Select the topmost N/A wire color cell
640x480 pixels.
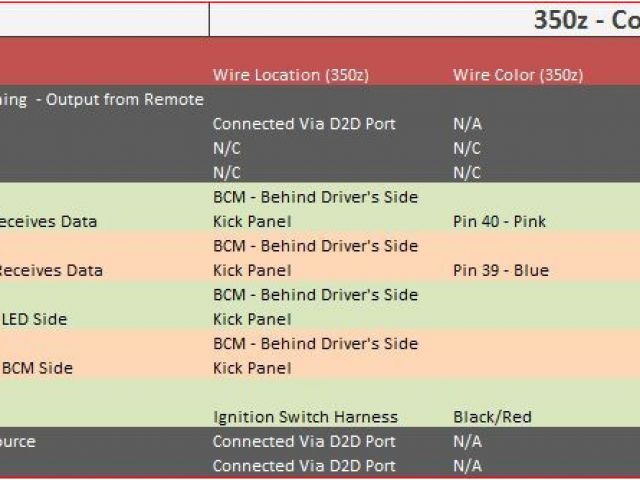pos(467,124)
